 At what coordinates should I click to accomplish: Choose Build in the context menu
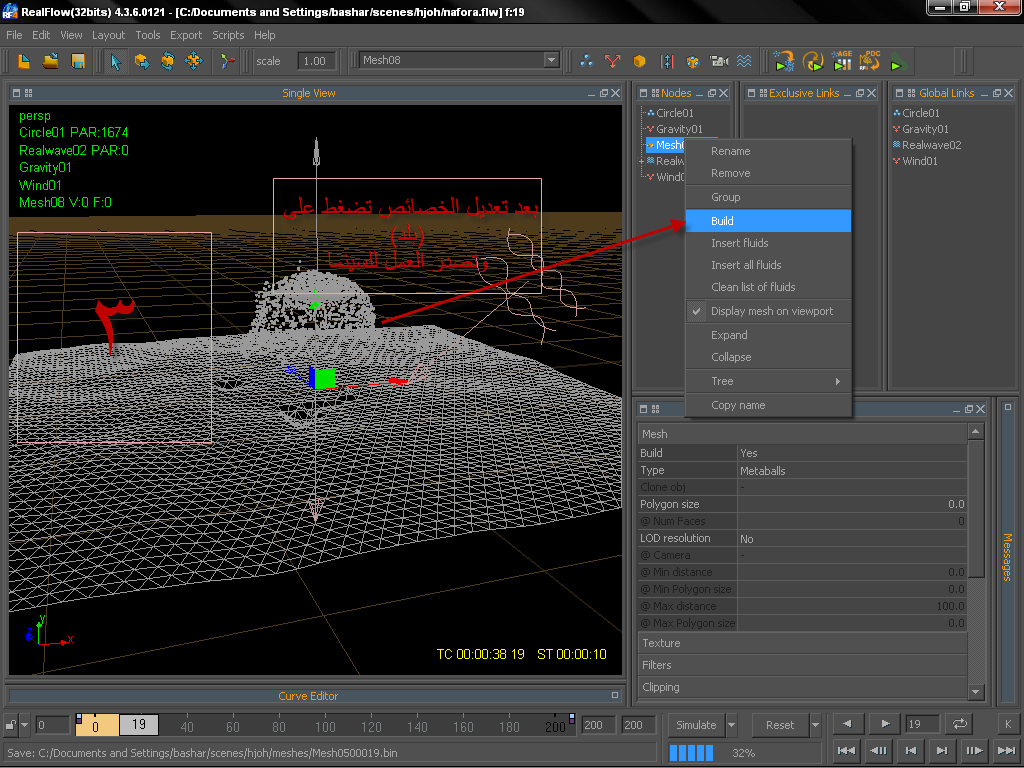click(x=768, y=221)
